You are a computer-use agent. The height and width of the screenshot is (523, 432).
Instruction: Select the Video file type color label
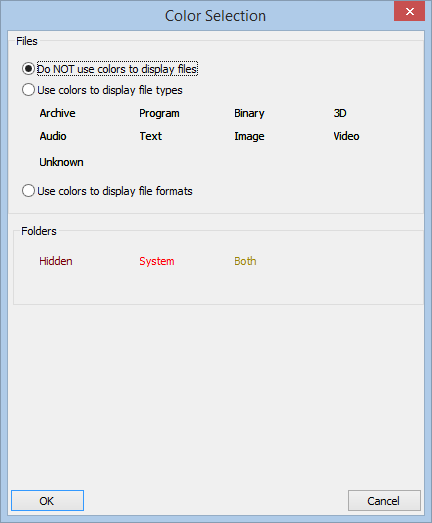click(346, 136)
